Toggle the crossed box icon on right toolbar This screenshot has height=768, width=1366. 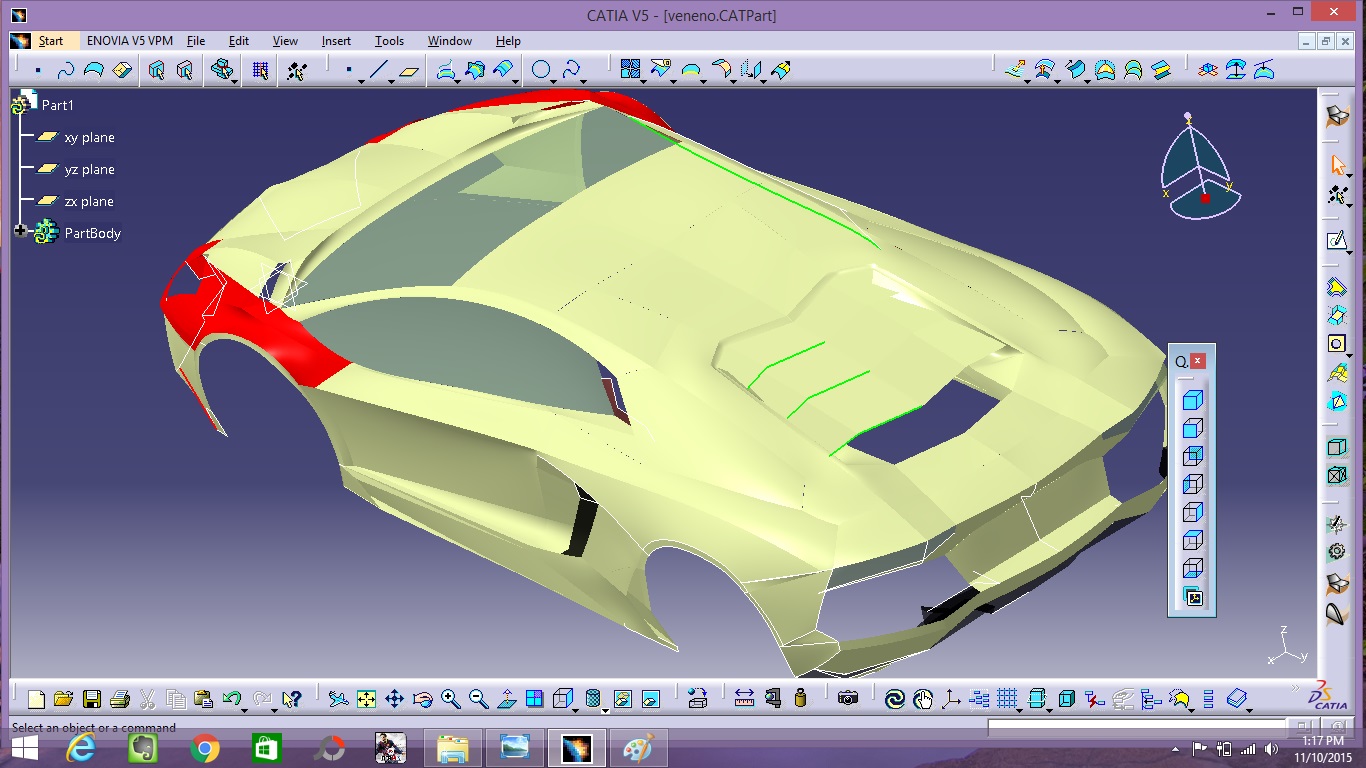click(x=1337, y=475)
